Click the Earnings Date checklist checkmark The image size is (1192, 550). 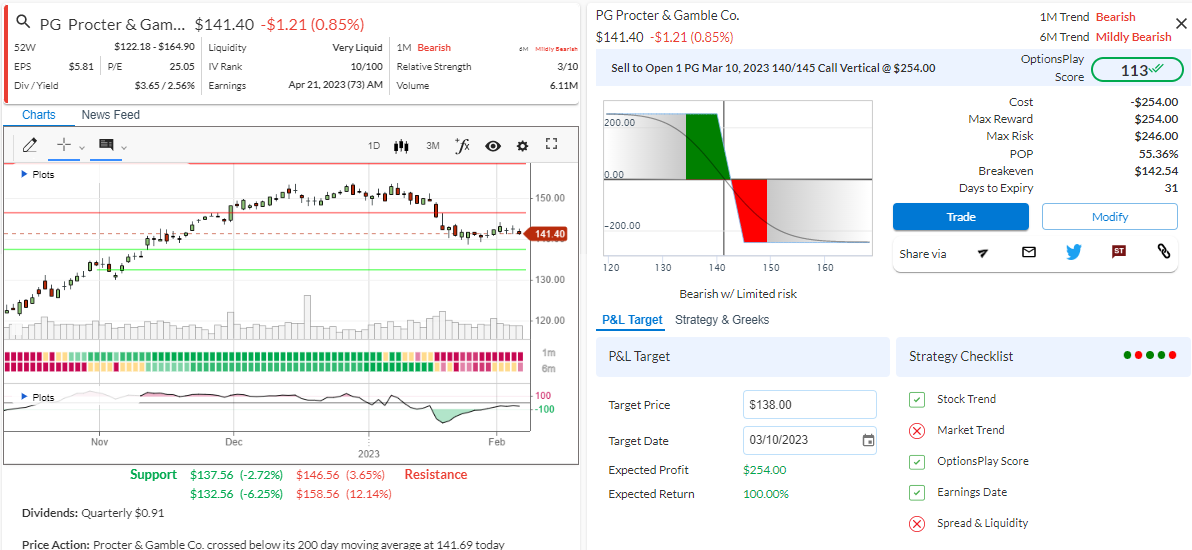tap(917, 492)
